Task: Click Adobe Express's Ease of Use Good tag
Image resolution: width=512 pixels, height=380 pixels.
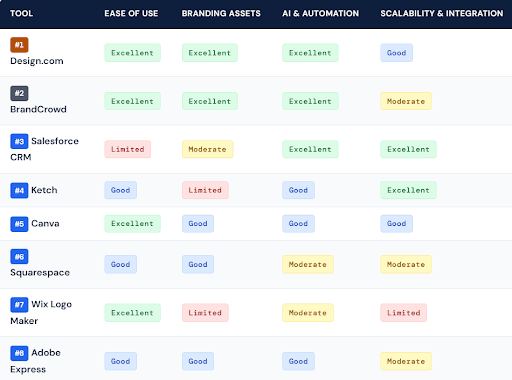Action: [x=120, y=361]
